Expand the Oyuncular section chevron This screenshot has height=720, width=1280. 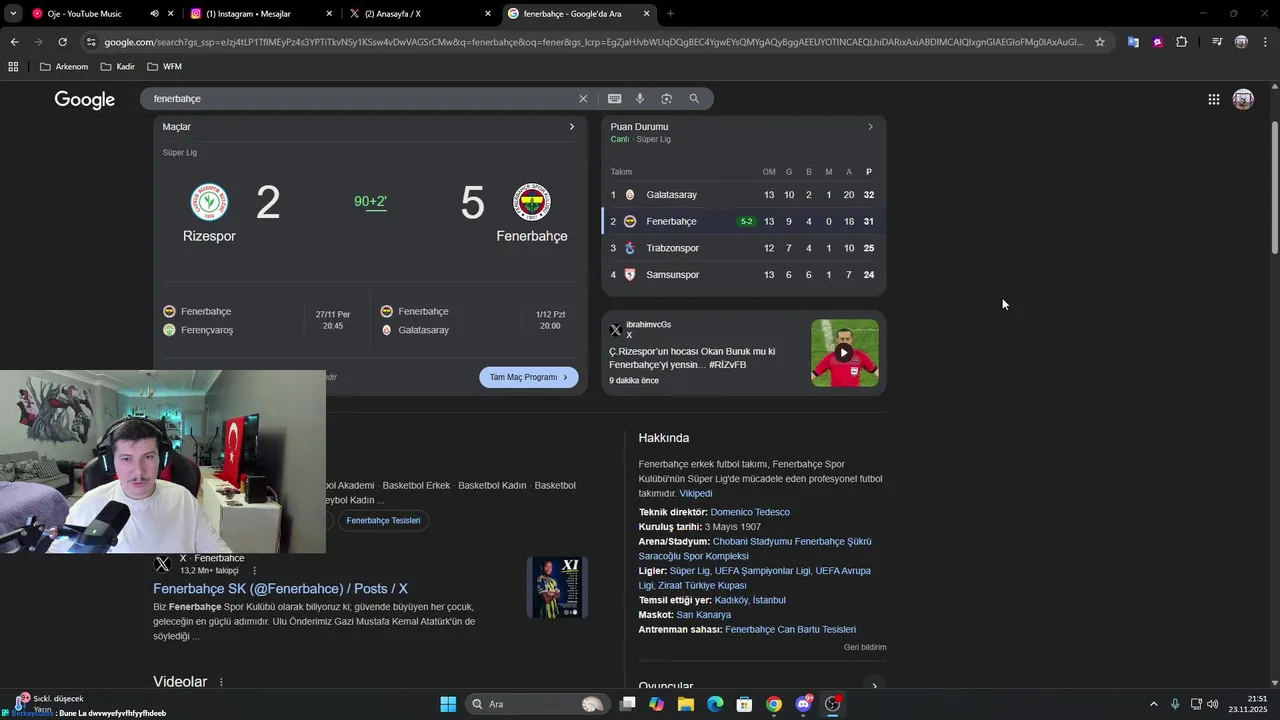(x=874, y=686)
